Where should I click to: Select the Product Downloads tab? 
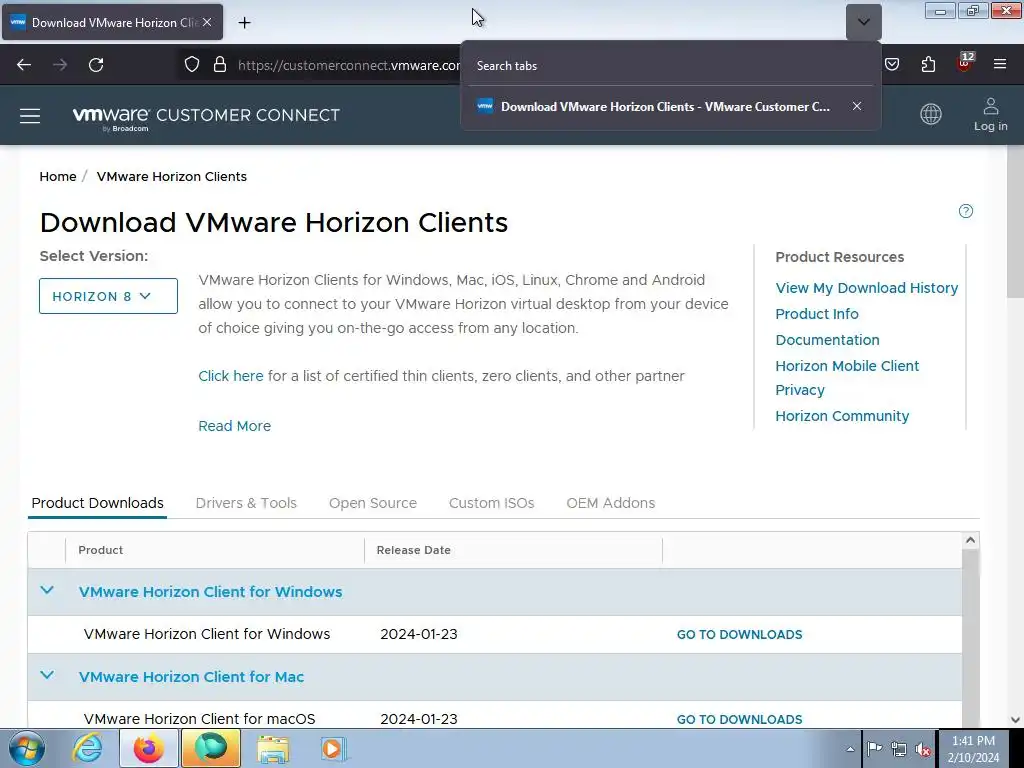tap(97, 503)
